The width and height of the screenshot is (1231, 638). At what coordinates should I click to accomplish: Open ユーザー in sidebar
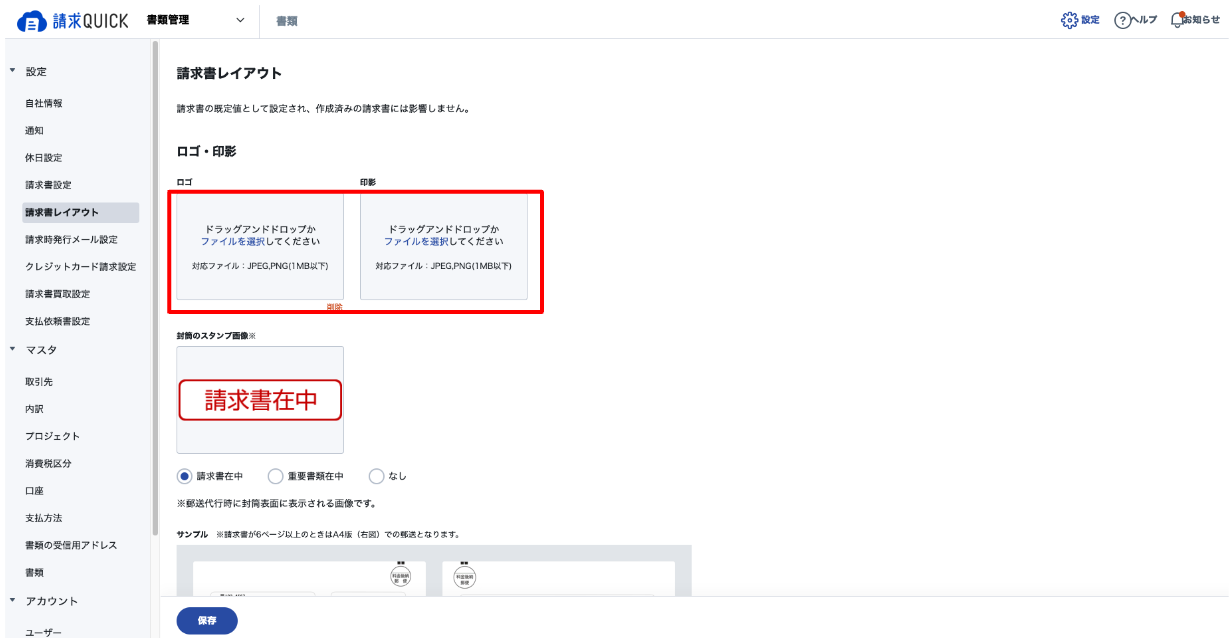[x=43, y=632]
